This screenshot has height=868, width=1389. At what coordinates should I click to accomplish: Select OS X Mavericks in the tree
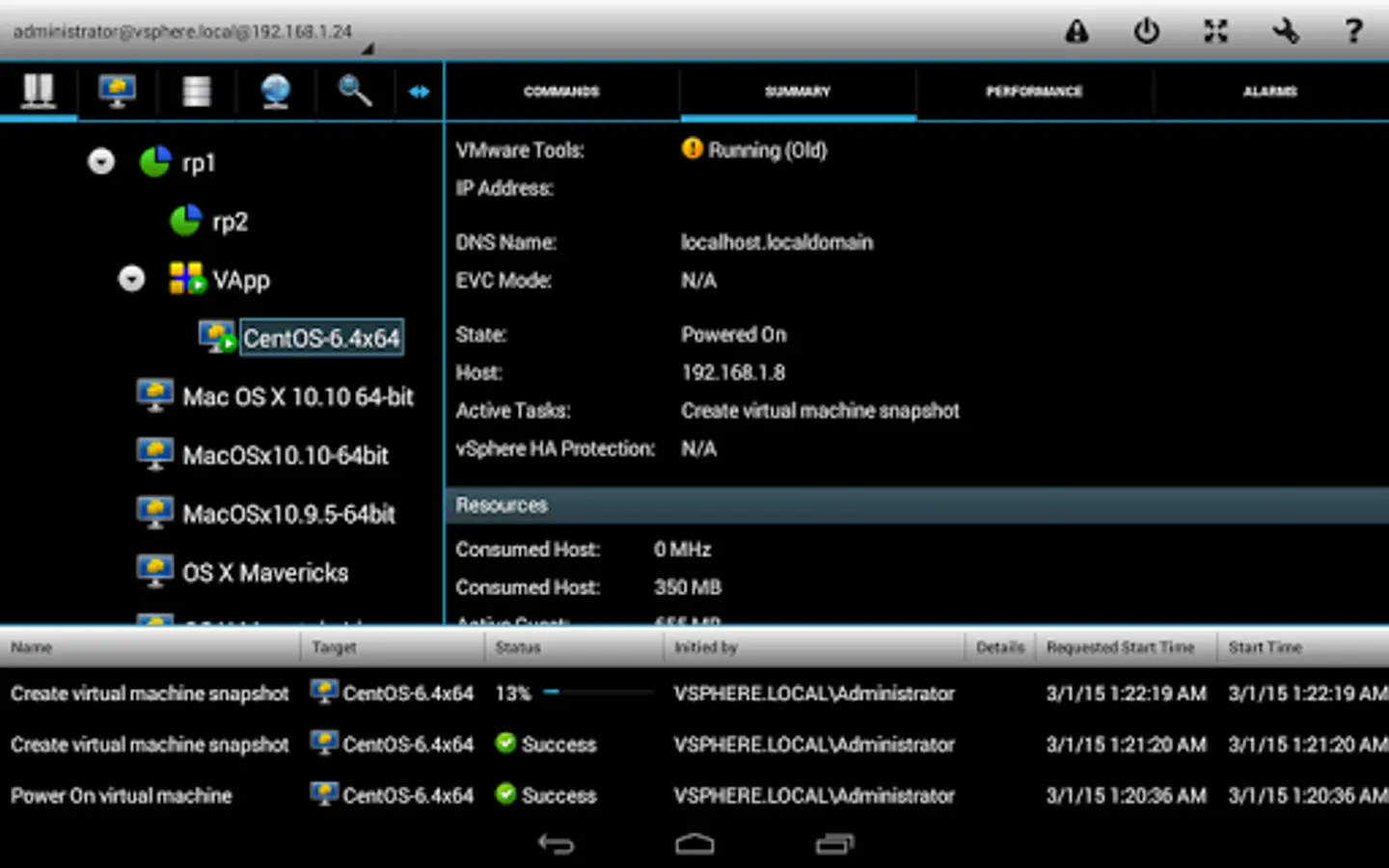[265, 573]
